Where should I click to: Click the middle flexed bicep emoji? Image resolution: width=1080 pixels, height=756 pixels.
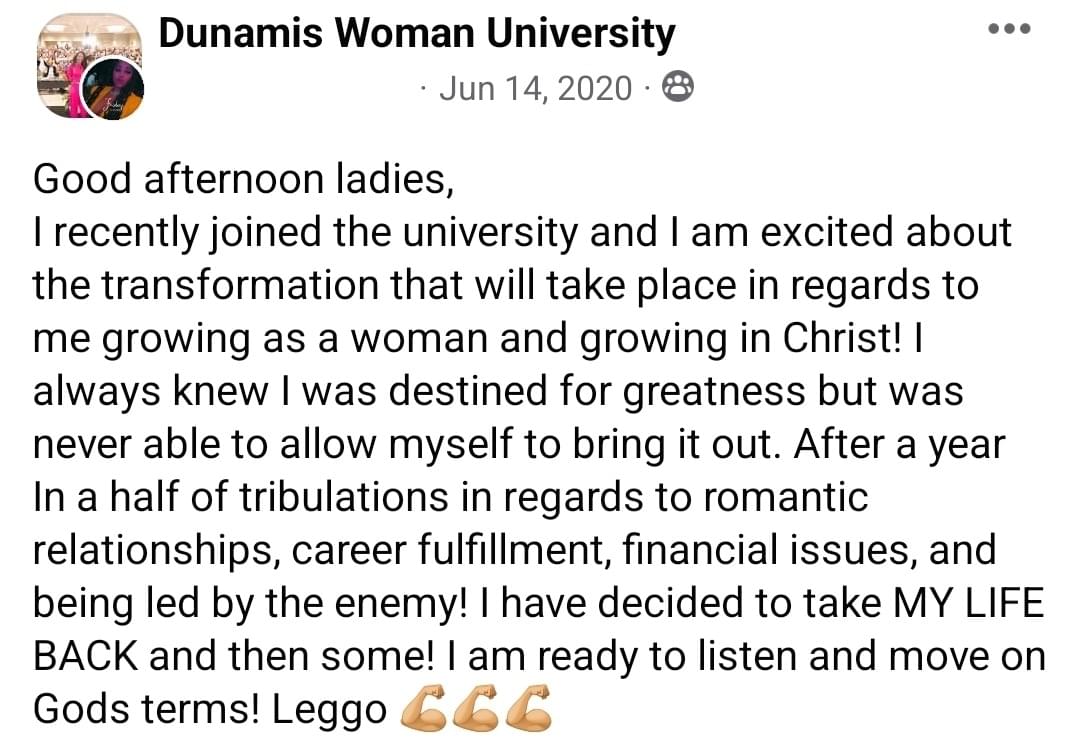477,707
